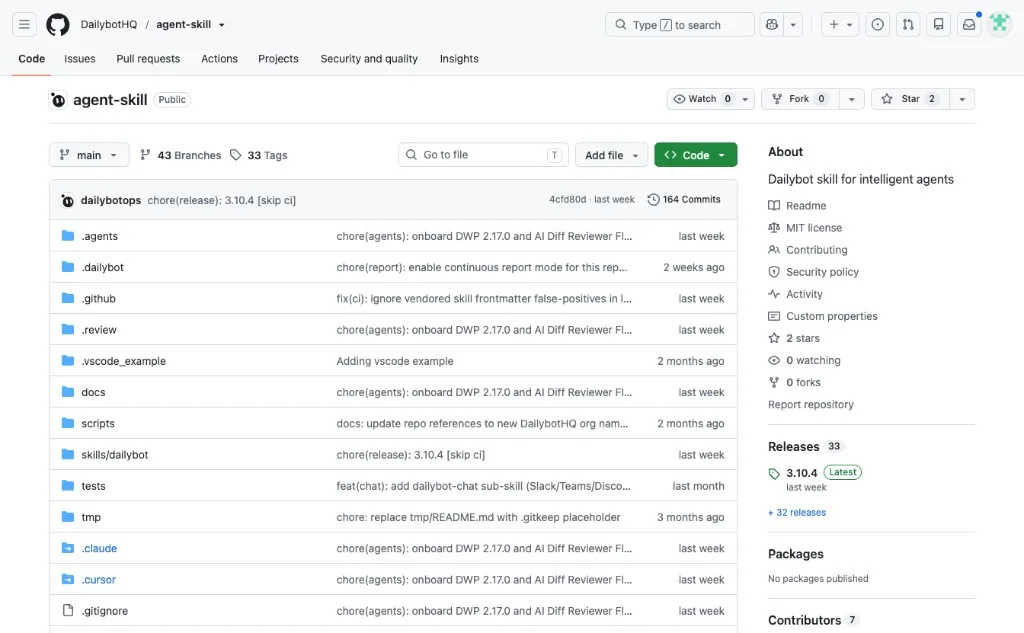
Task: Click the Report repository link
Action: coord(810,404)
